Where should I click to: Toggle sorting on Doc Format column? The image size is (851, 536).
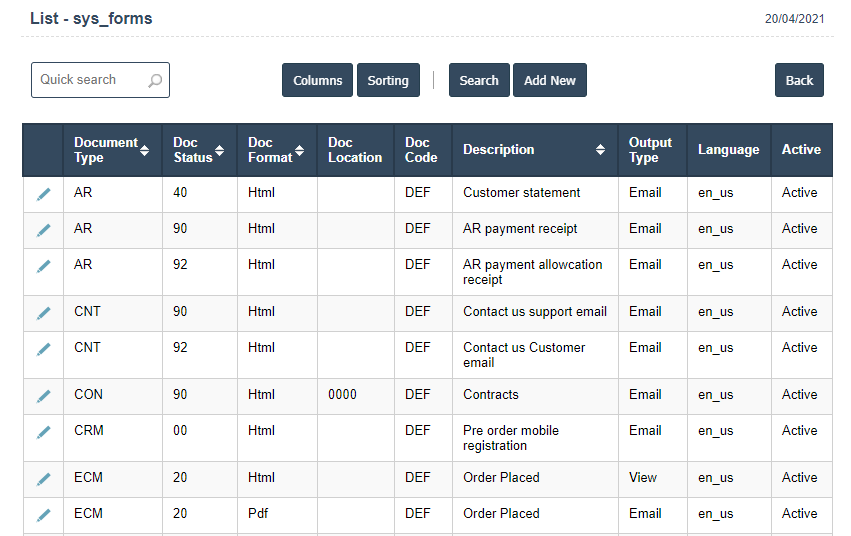click(300, 150)
